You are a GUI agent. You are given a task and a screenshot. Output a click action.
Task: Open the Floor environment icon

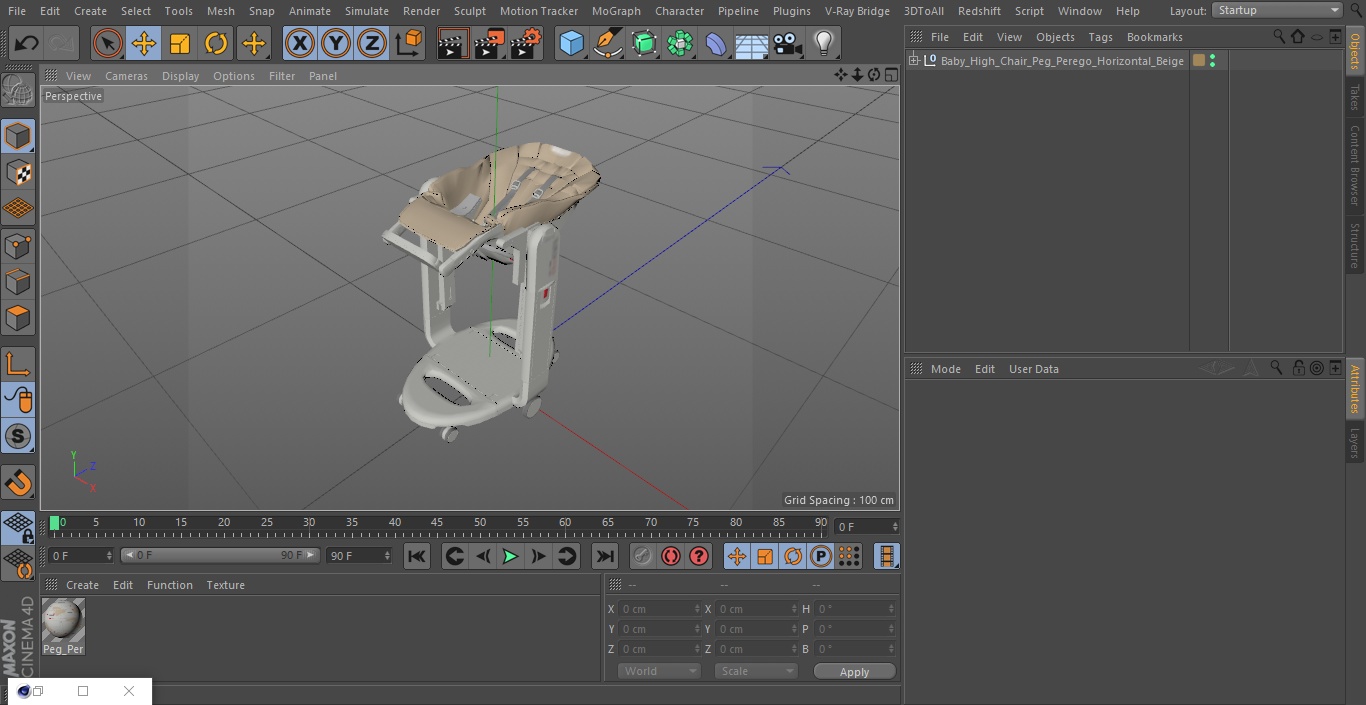pos(752,43)
